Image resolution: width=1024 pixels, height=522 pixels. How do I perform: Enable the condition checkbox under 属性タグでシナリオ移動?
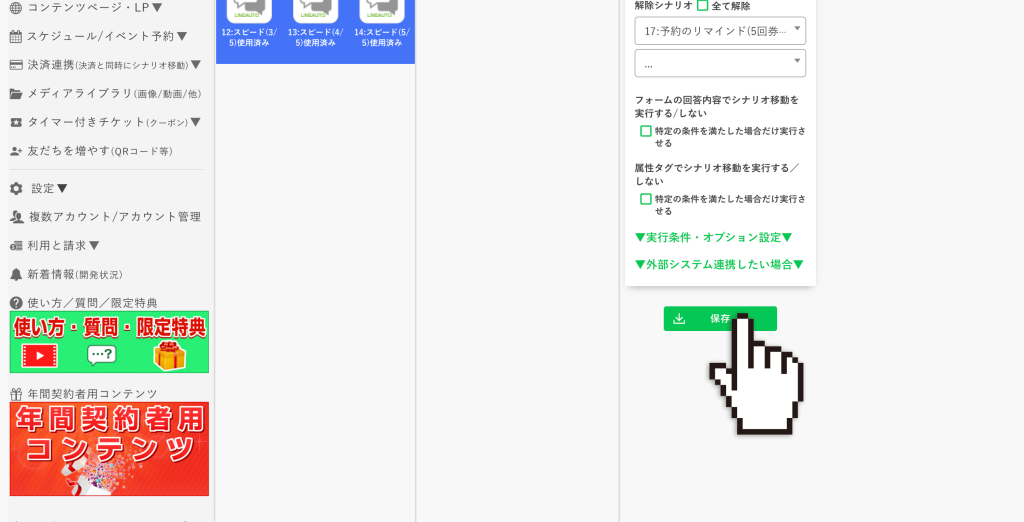(x=646, y=199)
